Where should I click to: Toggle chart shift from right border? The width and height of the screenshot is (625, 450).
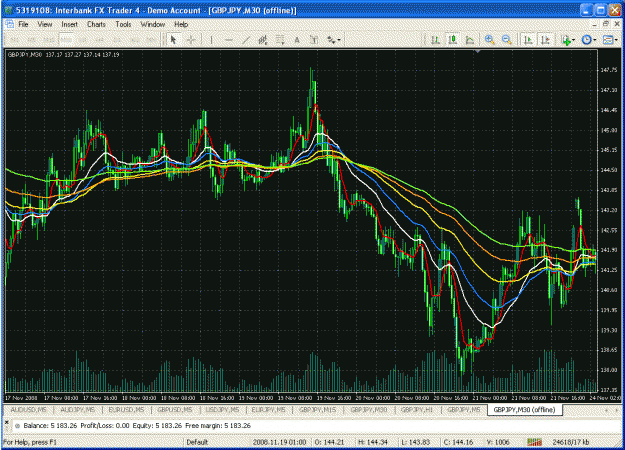(546, 39)
